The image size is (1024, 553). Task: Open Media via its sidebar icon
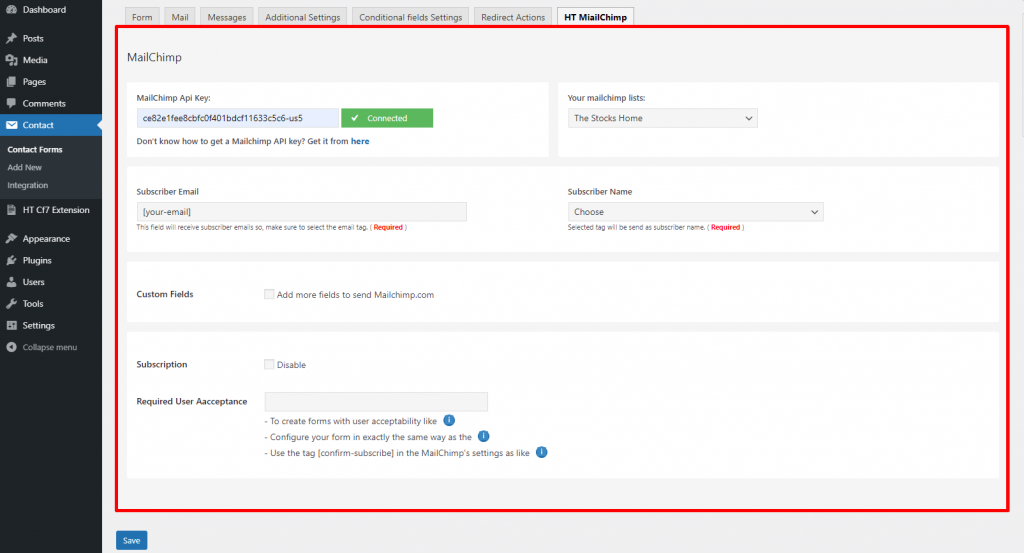(11, 60)
